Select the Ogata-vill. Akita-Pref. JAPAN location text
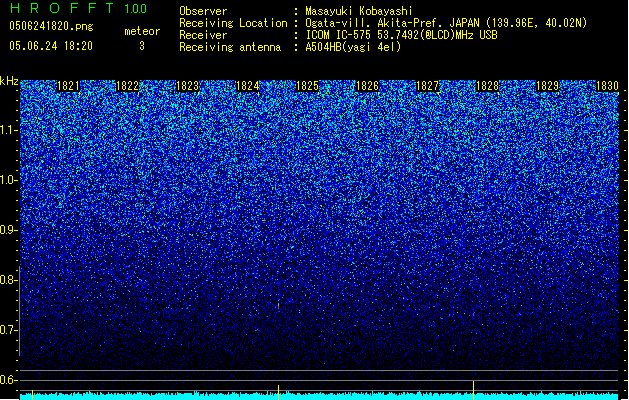Viewport: 629px width, 400px height. [x=446, y=23]
